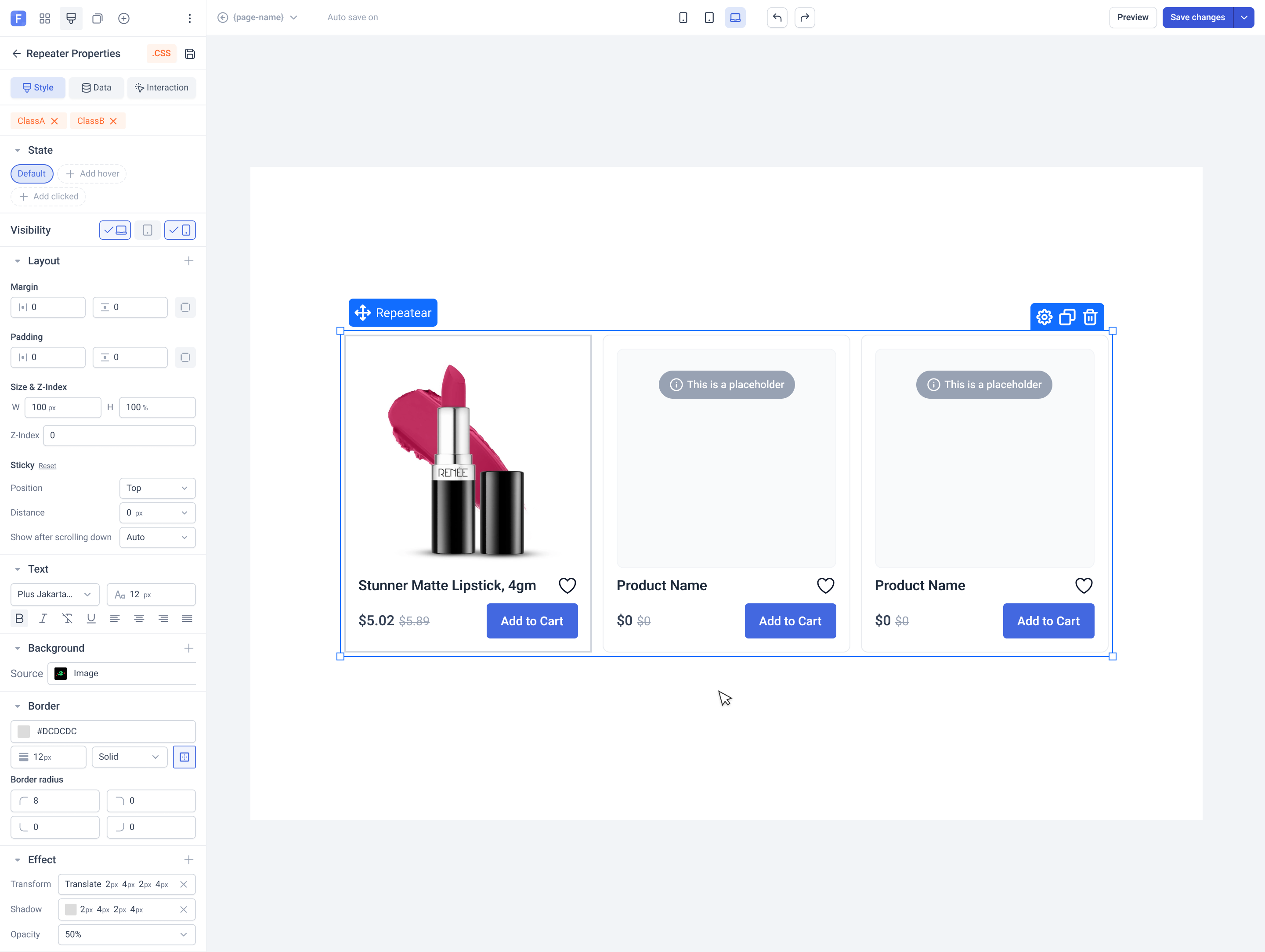Delete the repeater using trash icon
Viewport: 1265px width, 952px height.
(1090, 317)
